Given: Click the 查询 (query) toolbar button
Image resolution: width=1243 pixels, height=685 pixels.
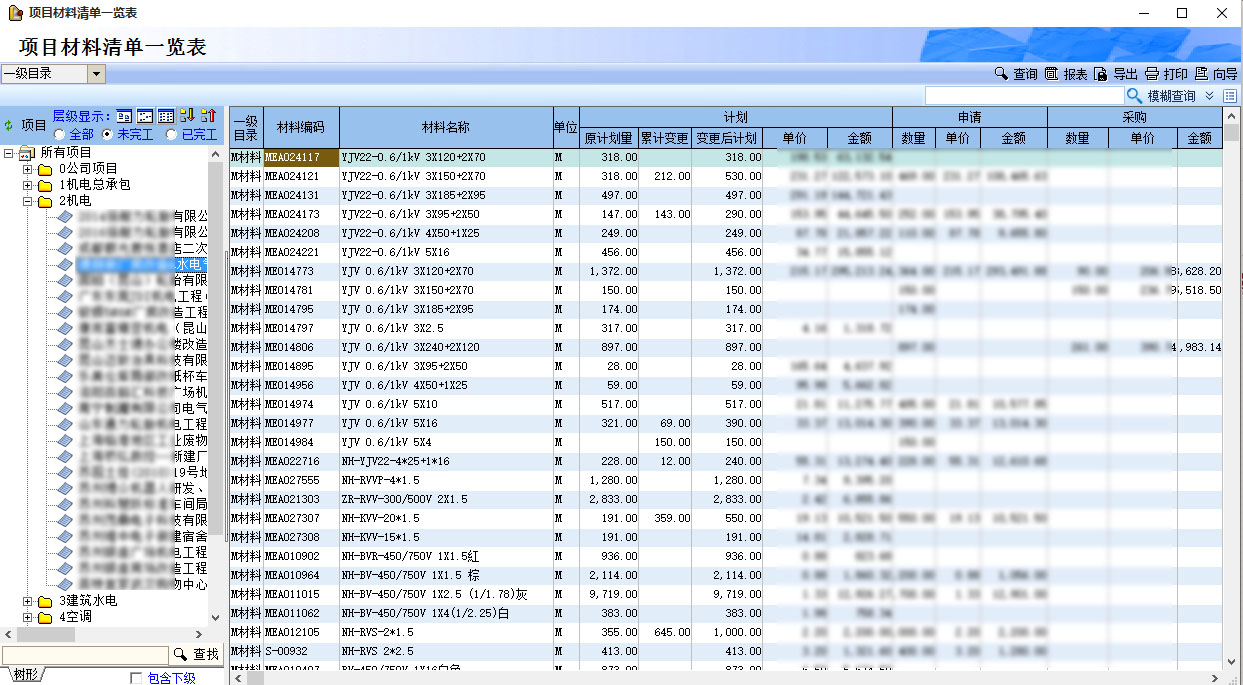Looking at the screenshot, I should click(1015, 74).
